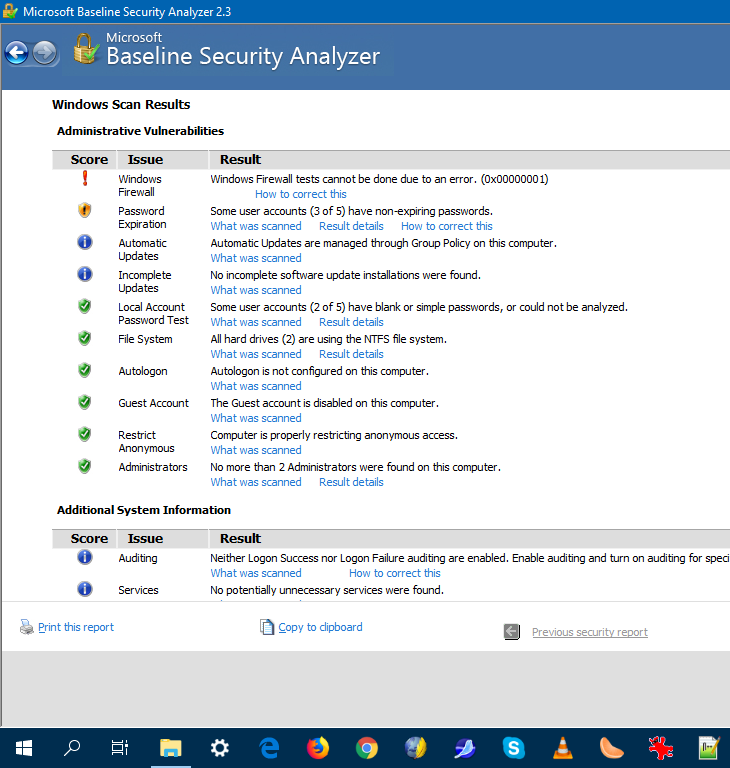Click the blue info icon beside Automatic Updates
This screenshot has height=768, width=730.
click(85, 242)
